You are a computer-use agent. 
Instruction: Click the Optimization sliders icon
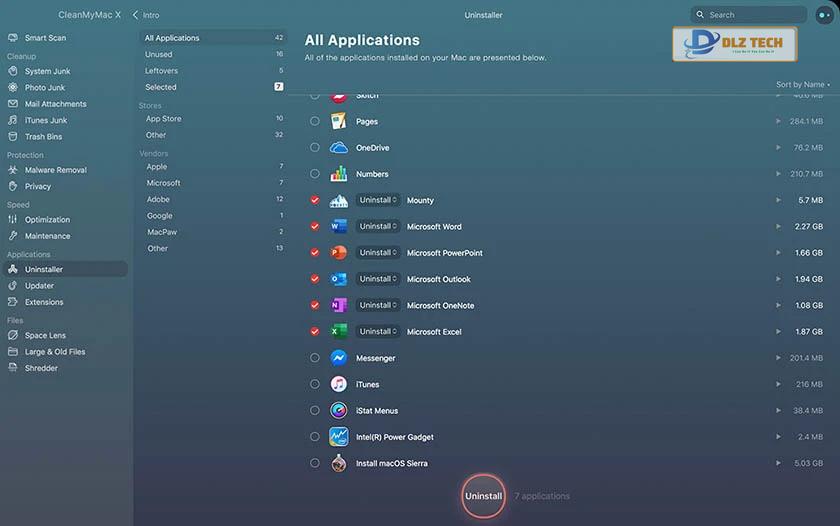[x=13, y=220]
